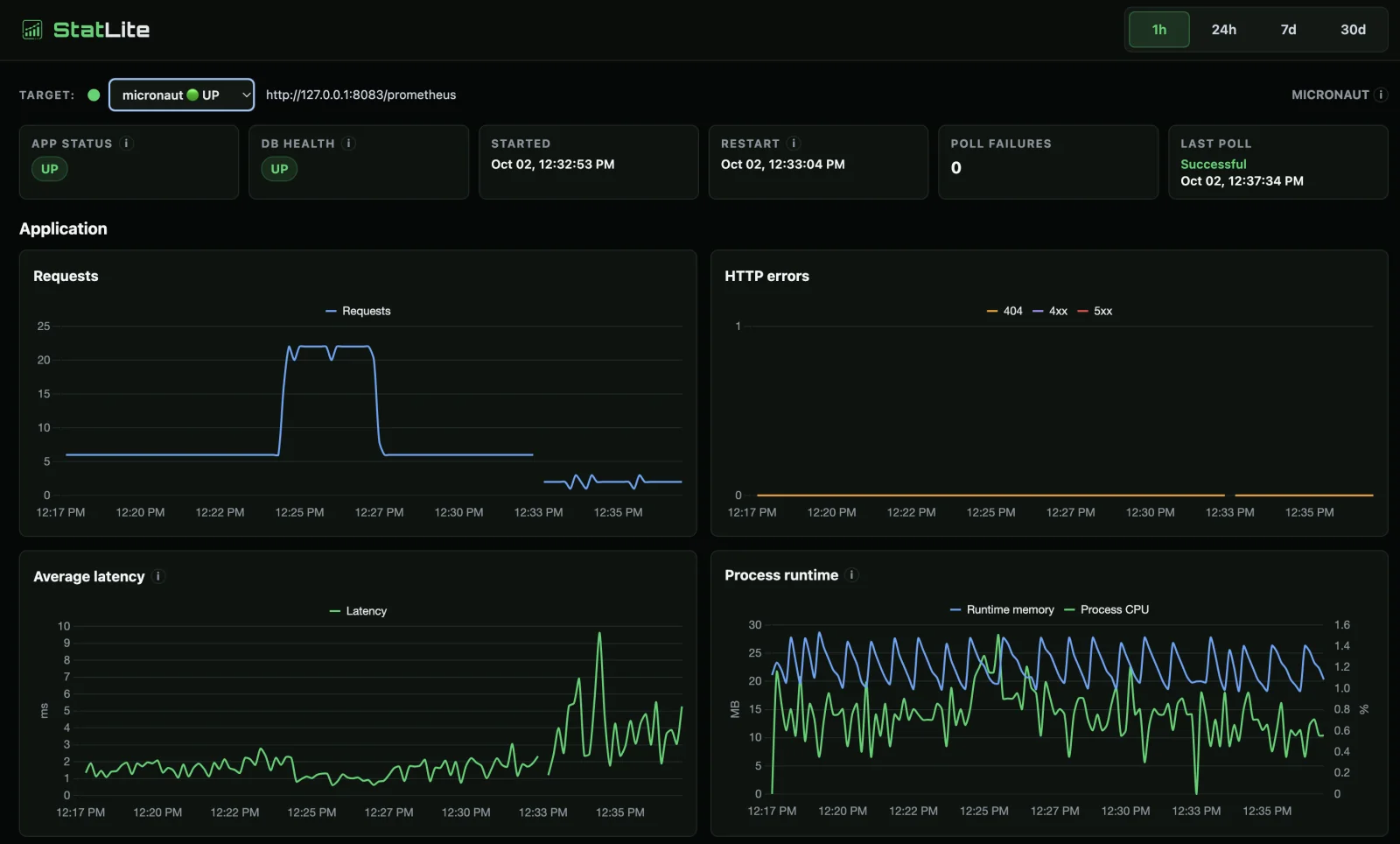Screen dimensions: 1400x844
Task: Toggle the Latency series in legend
Action: [x=358, y=611]
